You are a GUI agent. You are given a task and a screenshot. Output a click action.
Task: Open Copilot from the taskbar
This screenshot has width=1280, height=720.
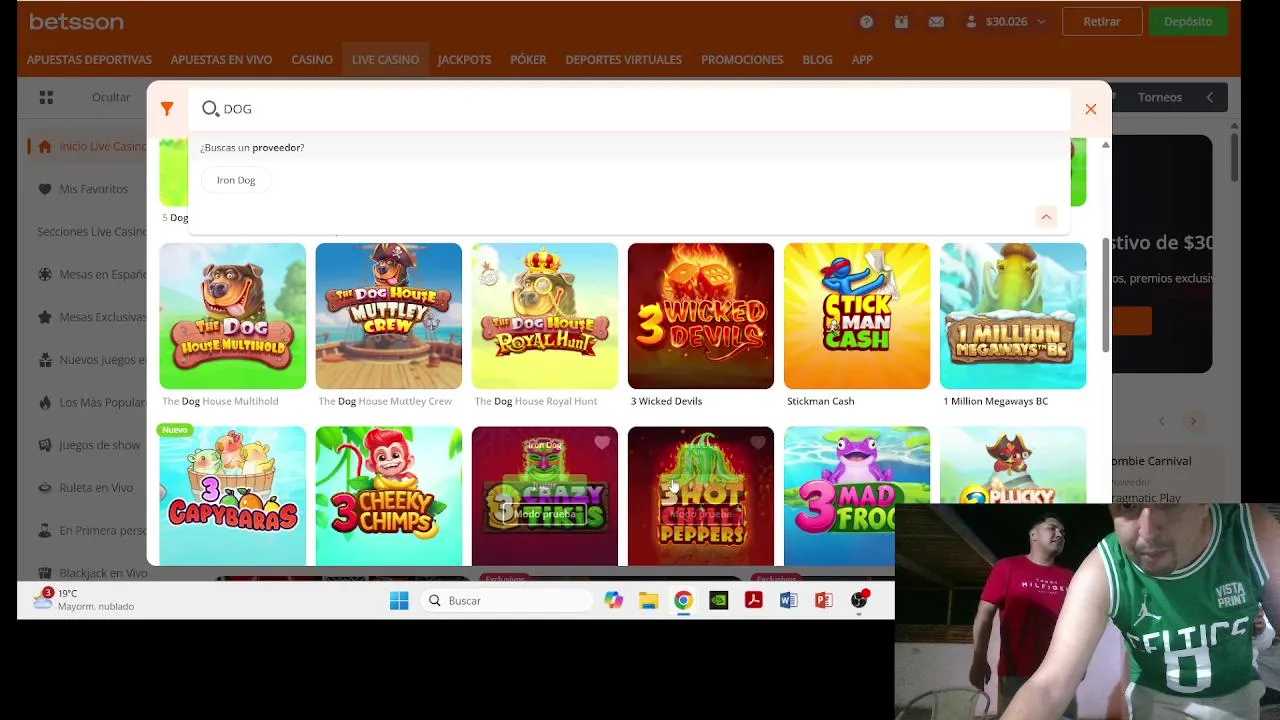click(613, 600)
